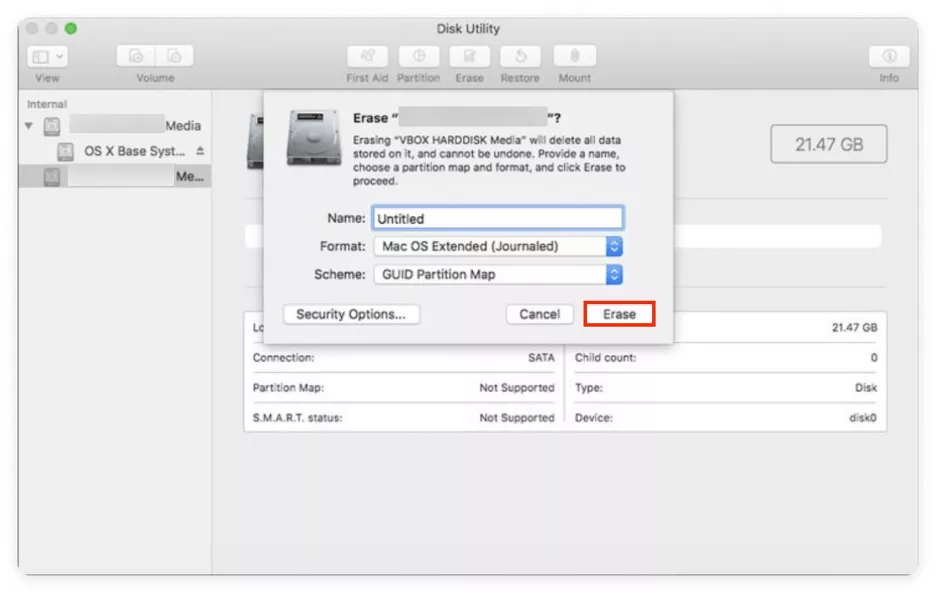Click the Erase toolbar icon
The image size is (936, 594).
coord(469,57)
